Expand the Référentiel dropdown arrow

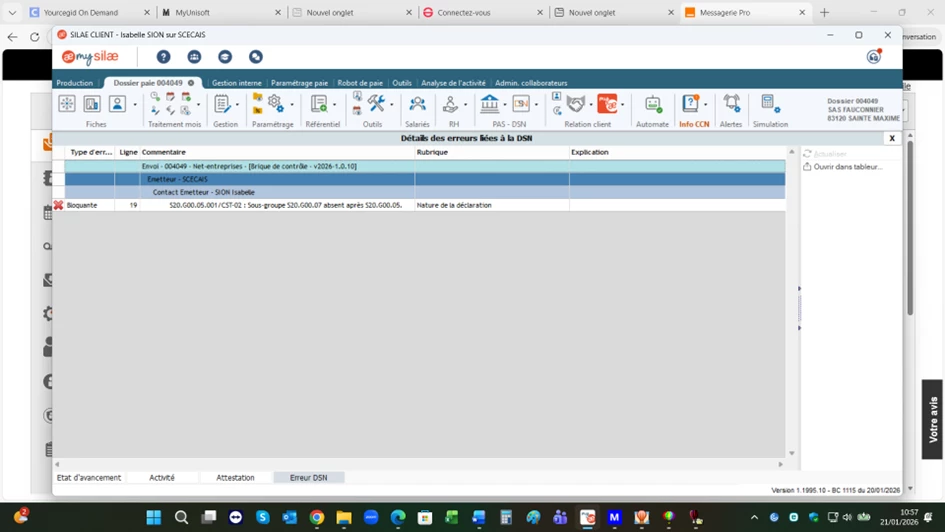tap(334, 105)
